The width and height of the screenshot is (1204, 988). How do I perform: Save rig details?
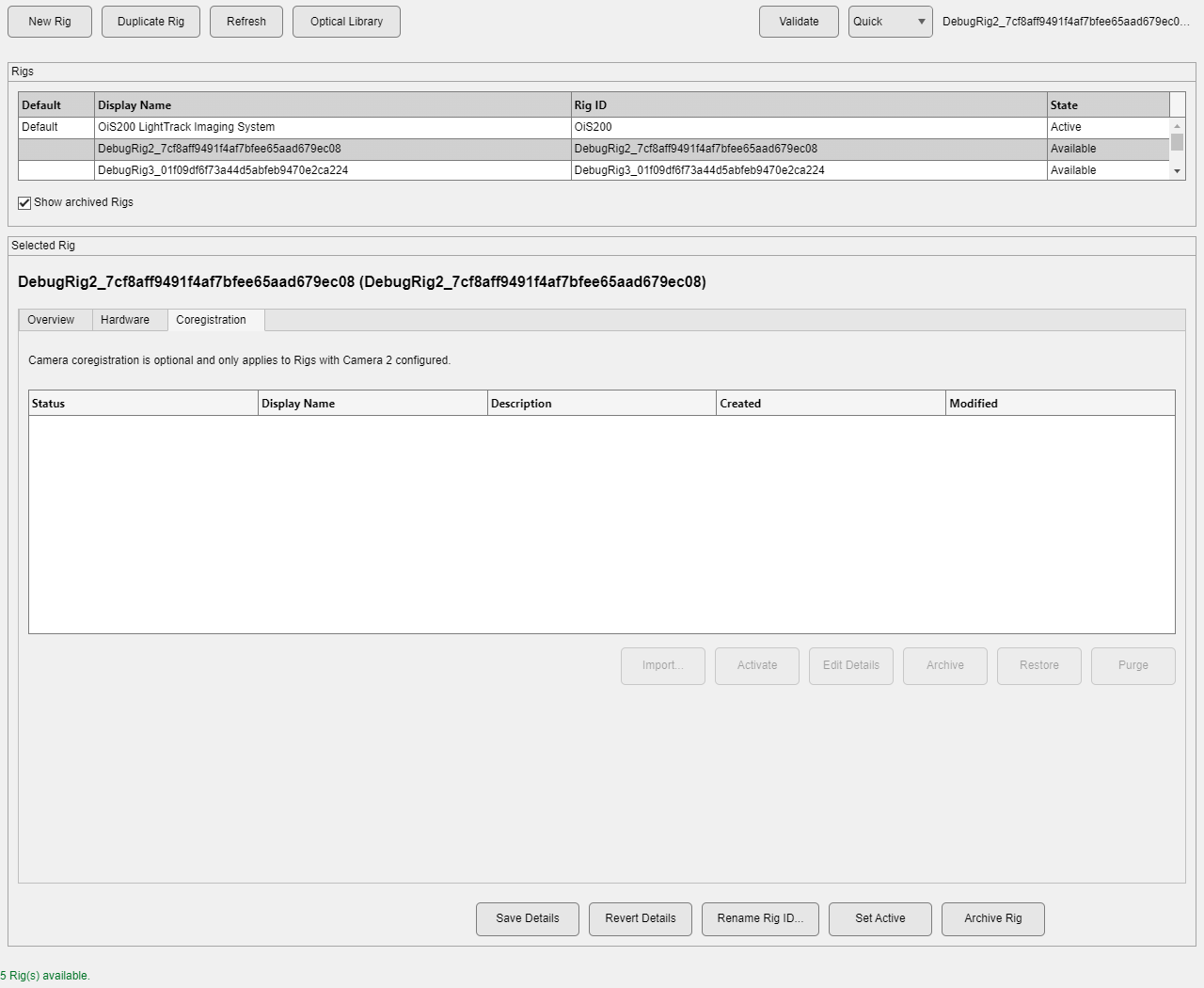click(x=528, y=919)
